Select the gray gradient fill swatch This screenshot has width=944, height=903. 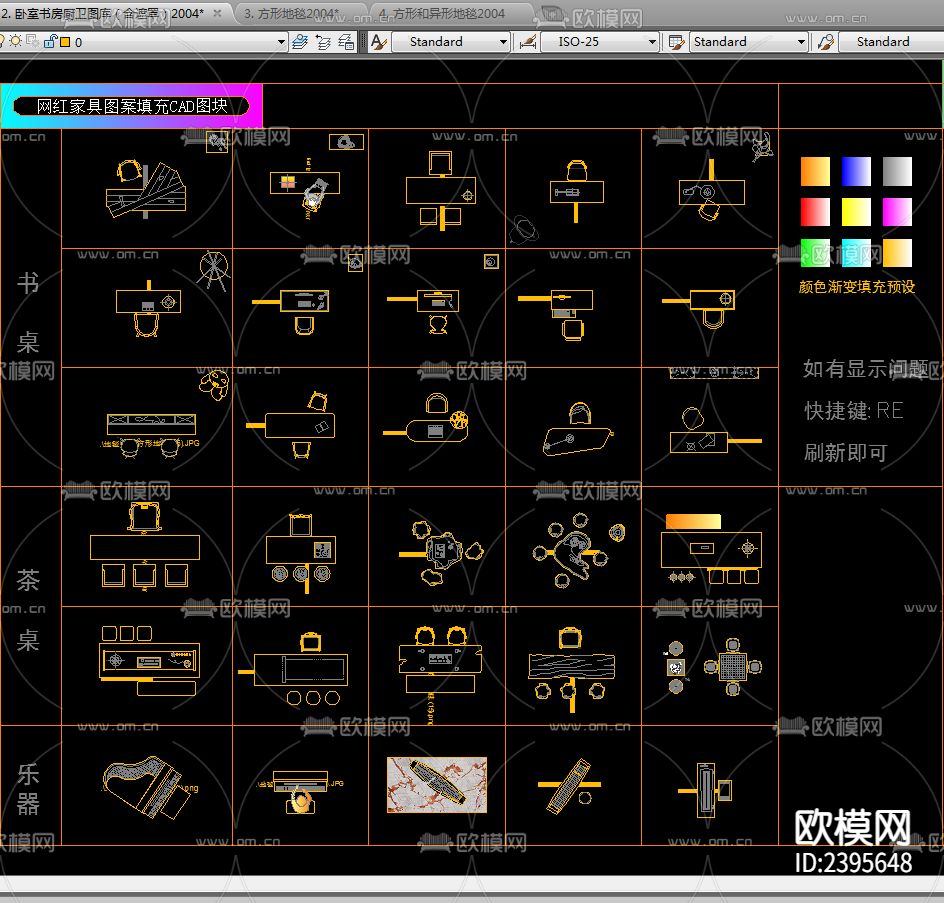[x=897, y=172]
